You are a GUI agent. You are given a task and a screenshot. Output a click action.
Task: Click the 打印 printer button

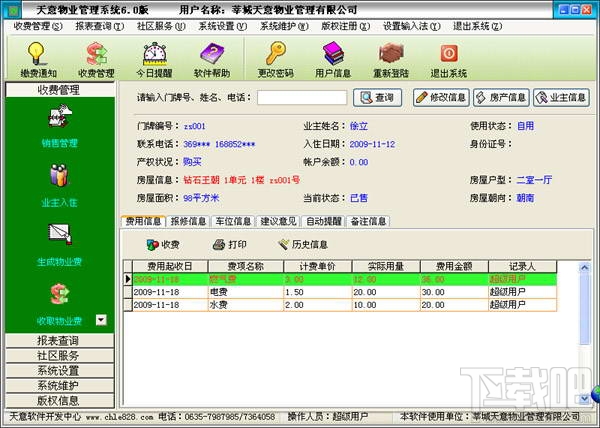click(230, 244)
